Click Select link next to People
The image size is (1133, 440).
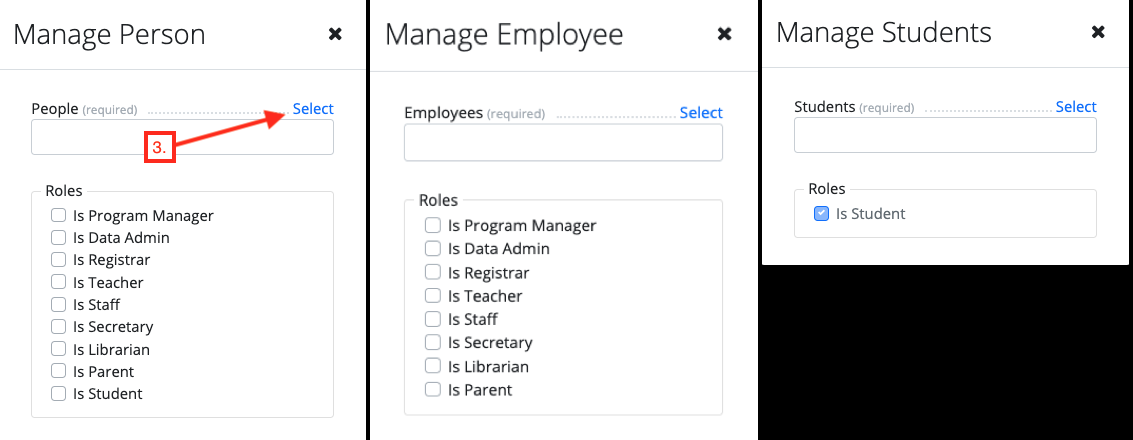tap(313, 109)
